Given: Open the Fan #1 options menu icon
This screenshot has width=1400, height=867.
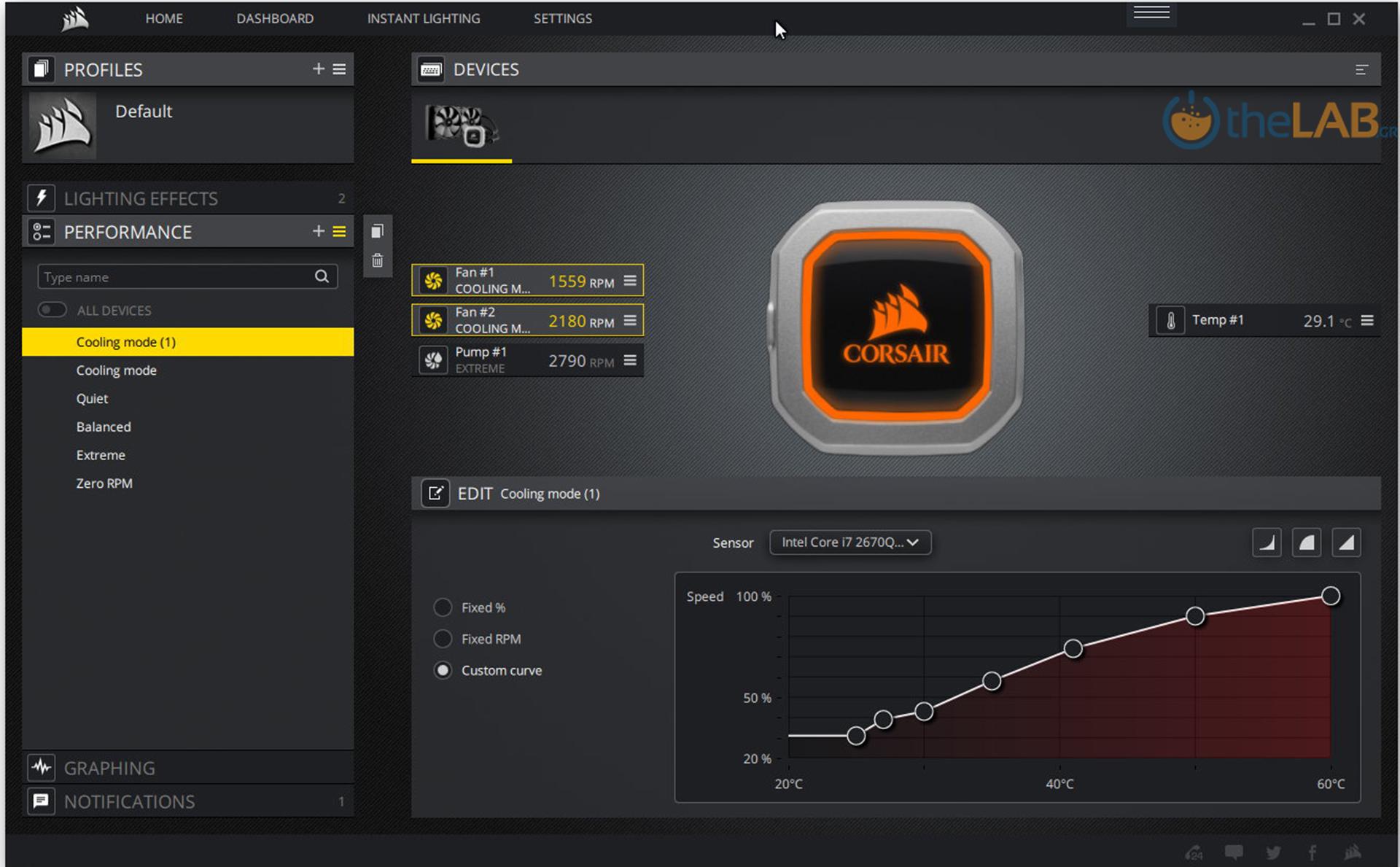Looking at the screenshot, I should pos(630,281).
